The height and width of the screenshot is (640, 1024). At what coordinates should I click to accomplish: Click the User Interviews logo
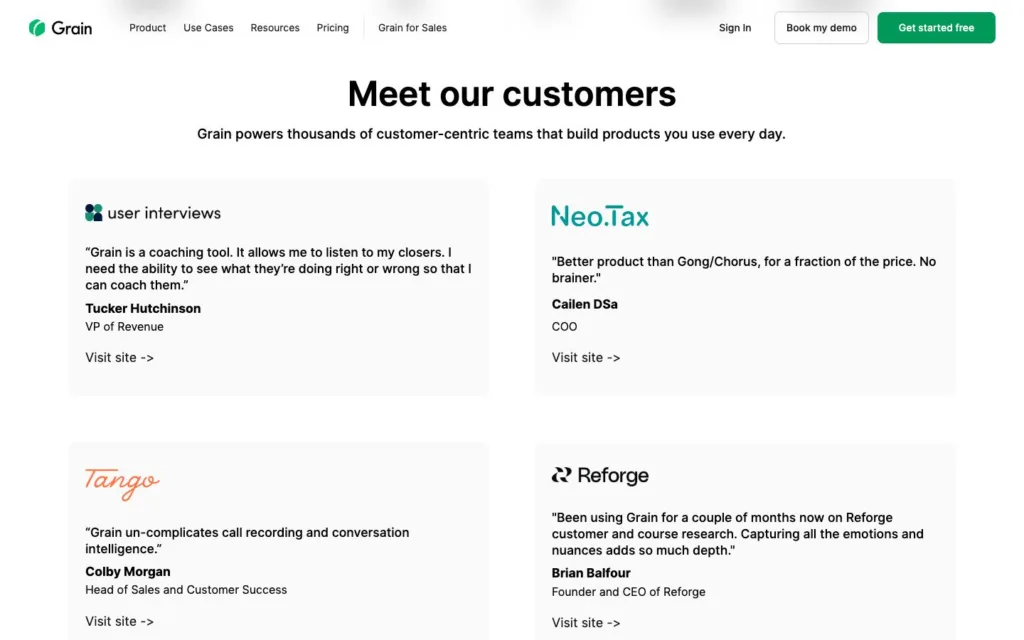(153, 213)
